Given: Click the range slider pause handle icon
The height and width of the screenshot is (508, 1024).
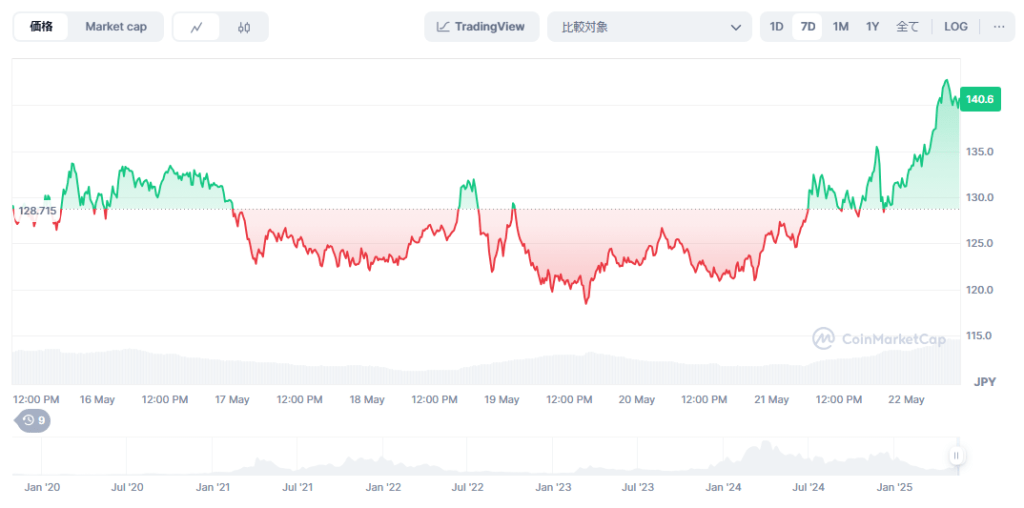Looking at the screenshot, I should tap(956, 456).
